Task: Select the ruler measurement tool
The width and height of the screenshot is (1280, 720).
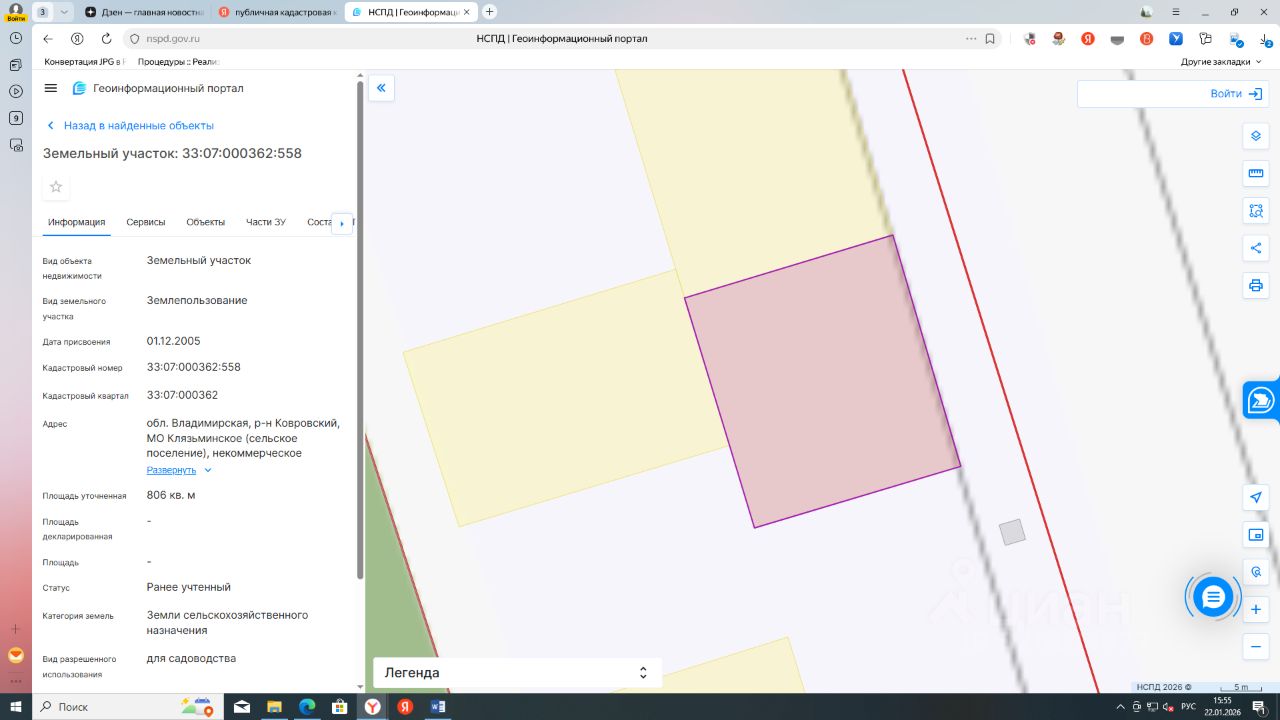Action: pos(1256,174)
